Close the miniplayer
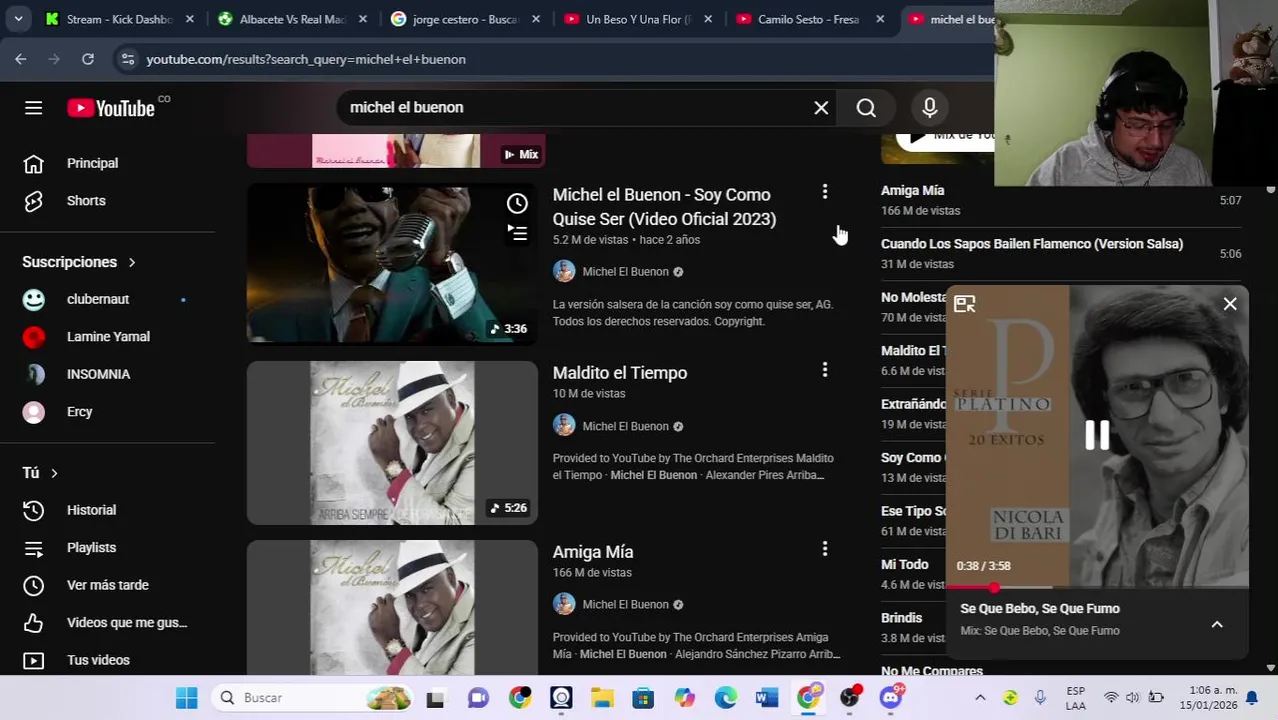This screenshot has height=720, width=1278. (x=1230, y=304)
